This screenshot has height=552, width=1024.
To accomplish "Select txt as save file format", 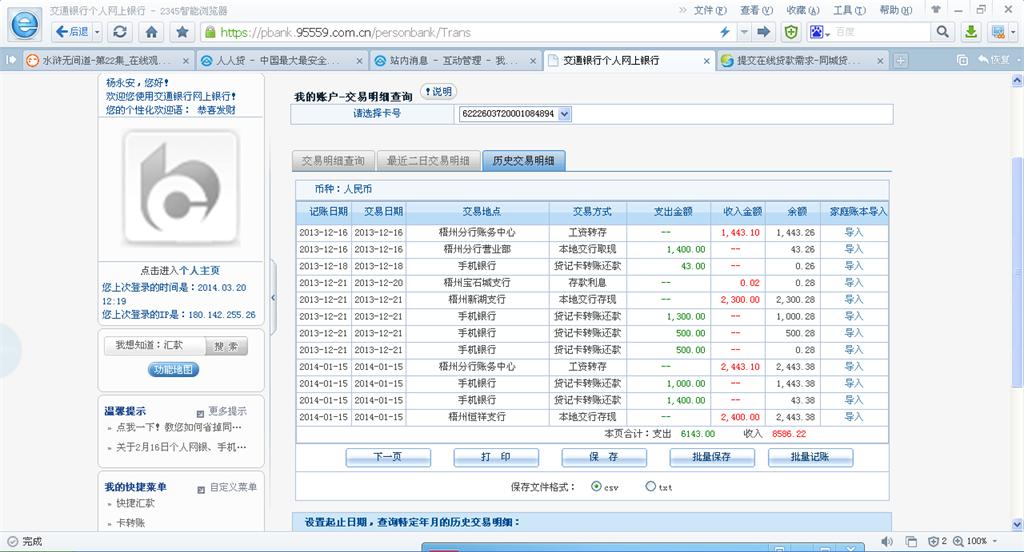I will (650, 487).
